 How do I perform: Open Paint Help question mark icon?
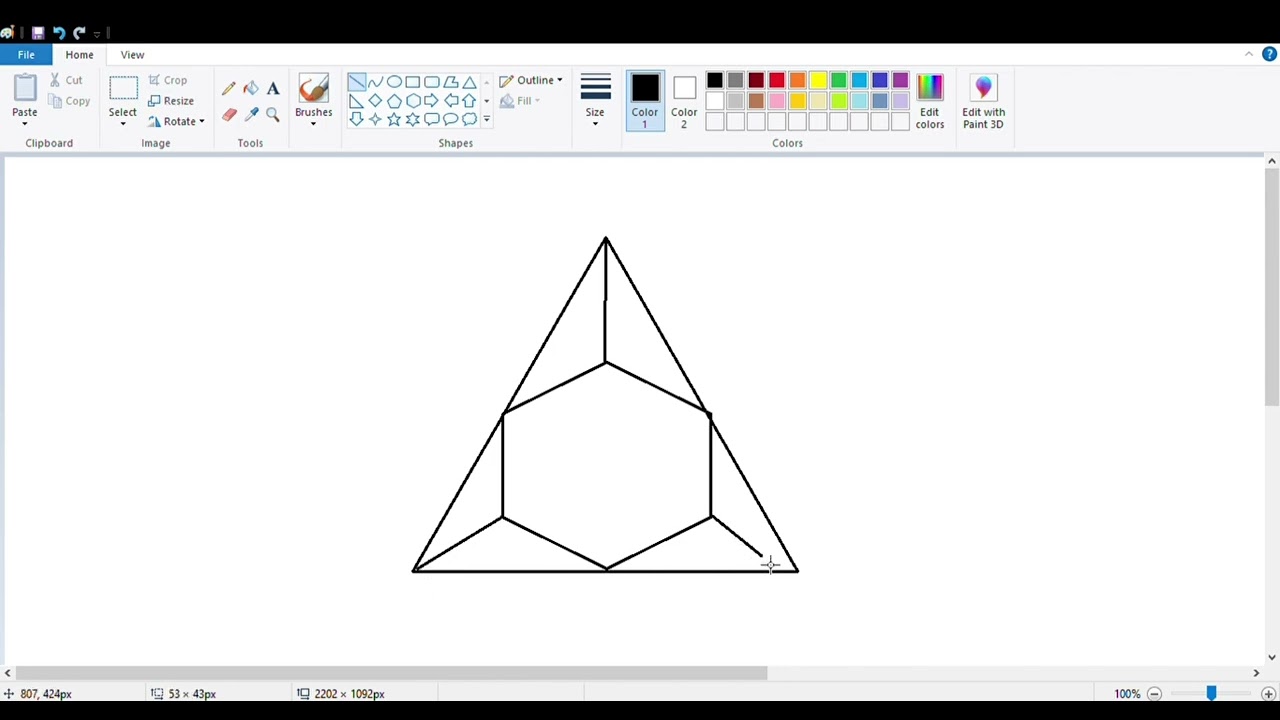1269,54
